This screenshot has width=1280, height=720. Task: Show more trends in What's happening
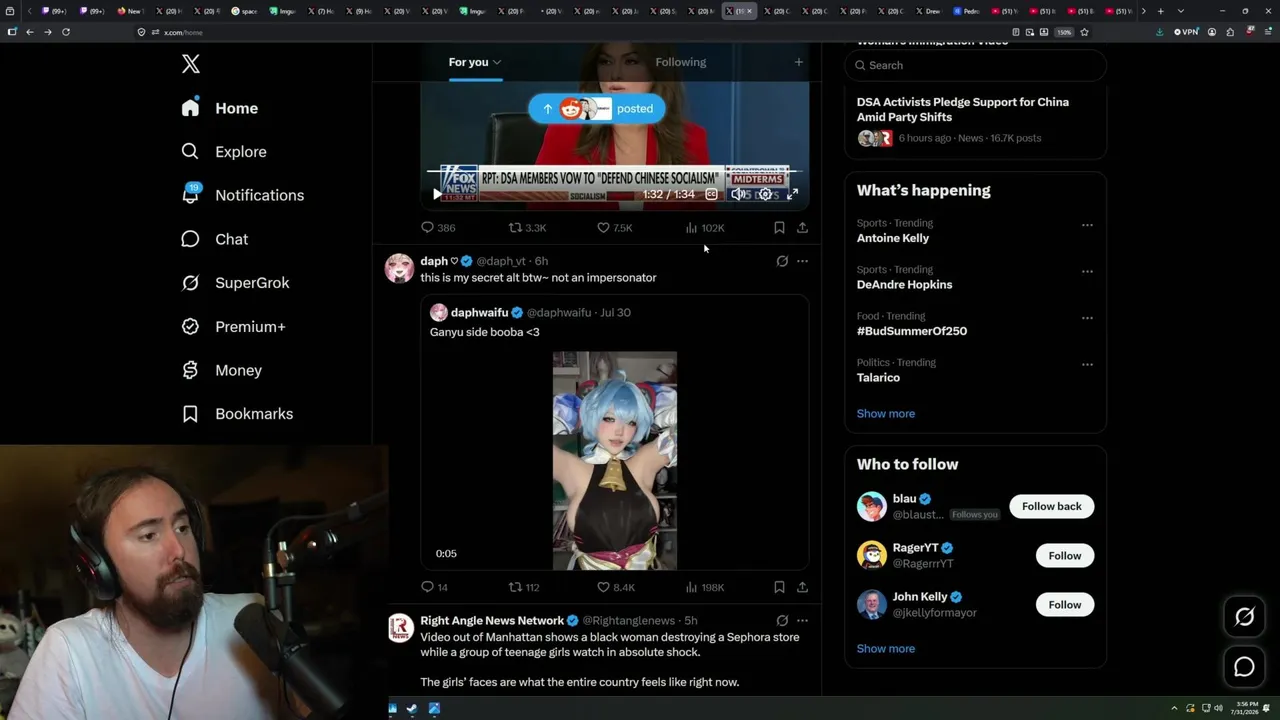coord(886,414)
